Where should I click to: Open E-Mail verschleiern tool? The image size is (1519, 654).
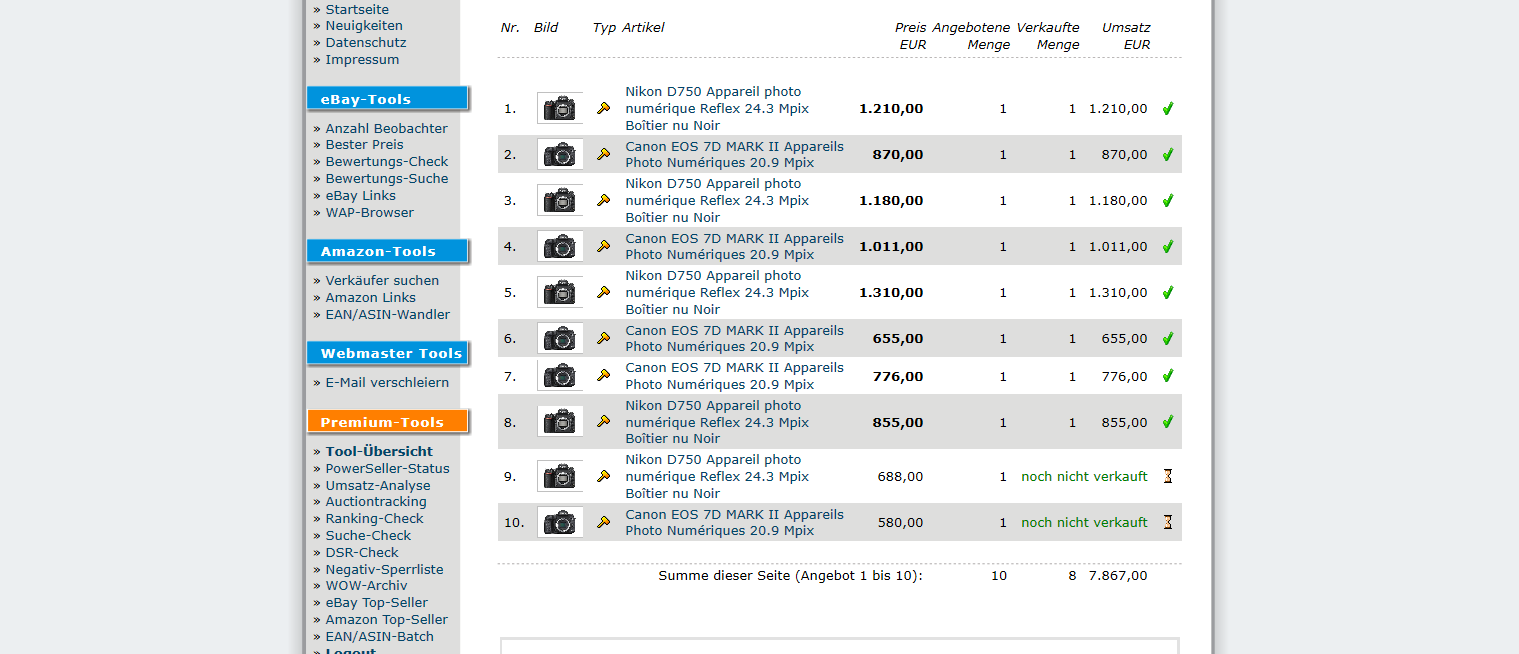pyautogui.click(x=387, y=382)
